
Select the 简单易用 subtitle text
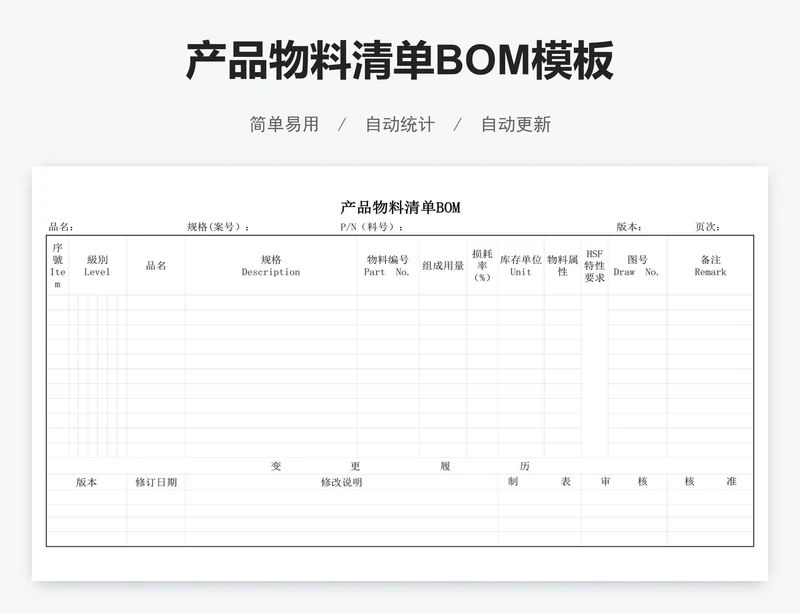(x=284, y=124)
